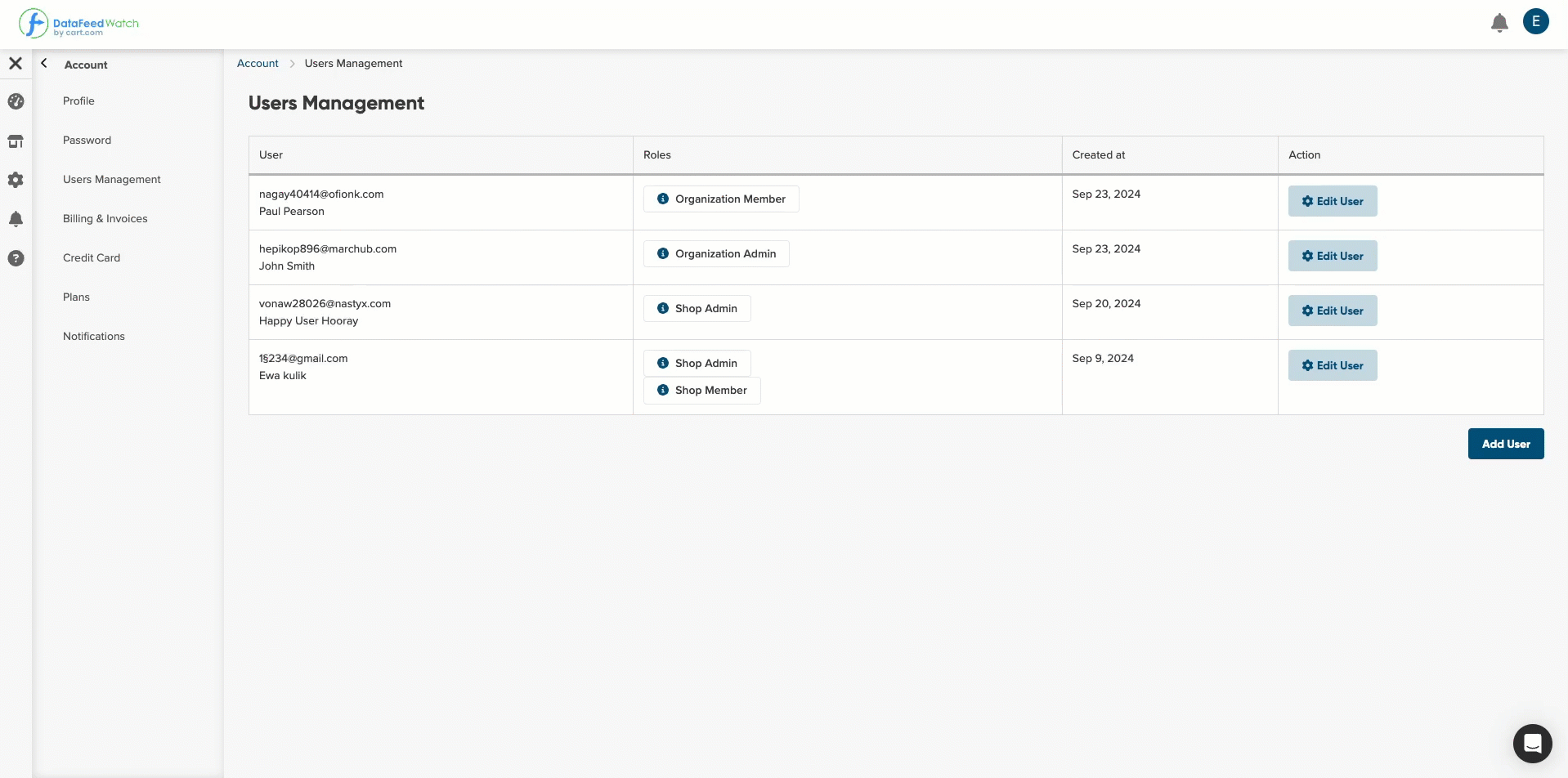Open the user avatar E menu
Viewport: 1568px width, 778px height.
point(1536,22)
